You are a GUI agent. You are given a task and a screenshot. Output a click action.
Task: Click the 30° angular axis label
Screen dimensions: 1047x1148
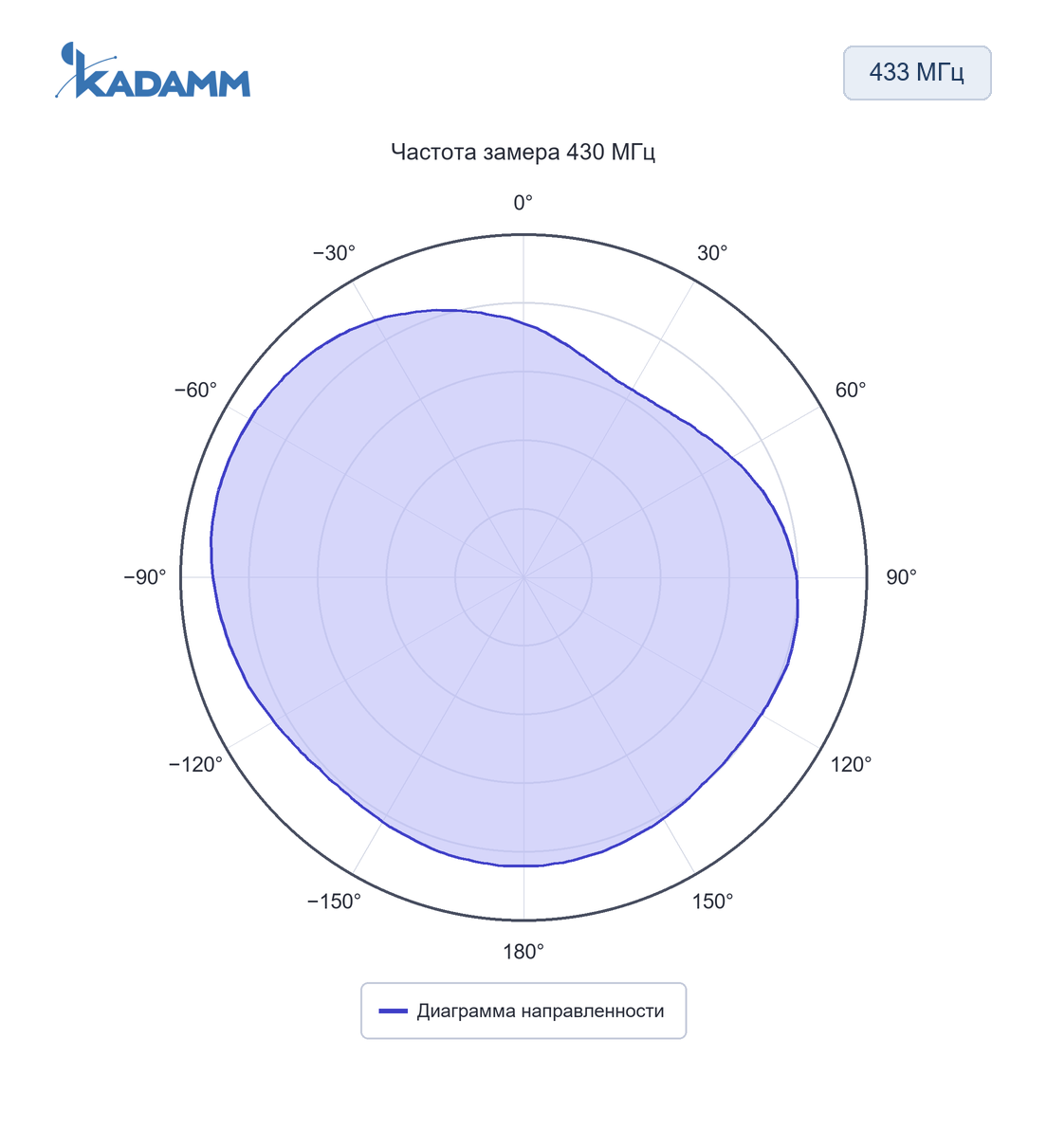coord(713,253)
